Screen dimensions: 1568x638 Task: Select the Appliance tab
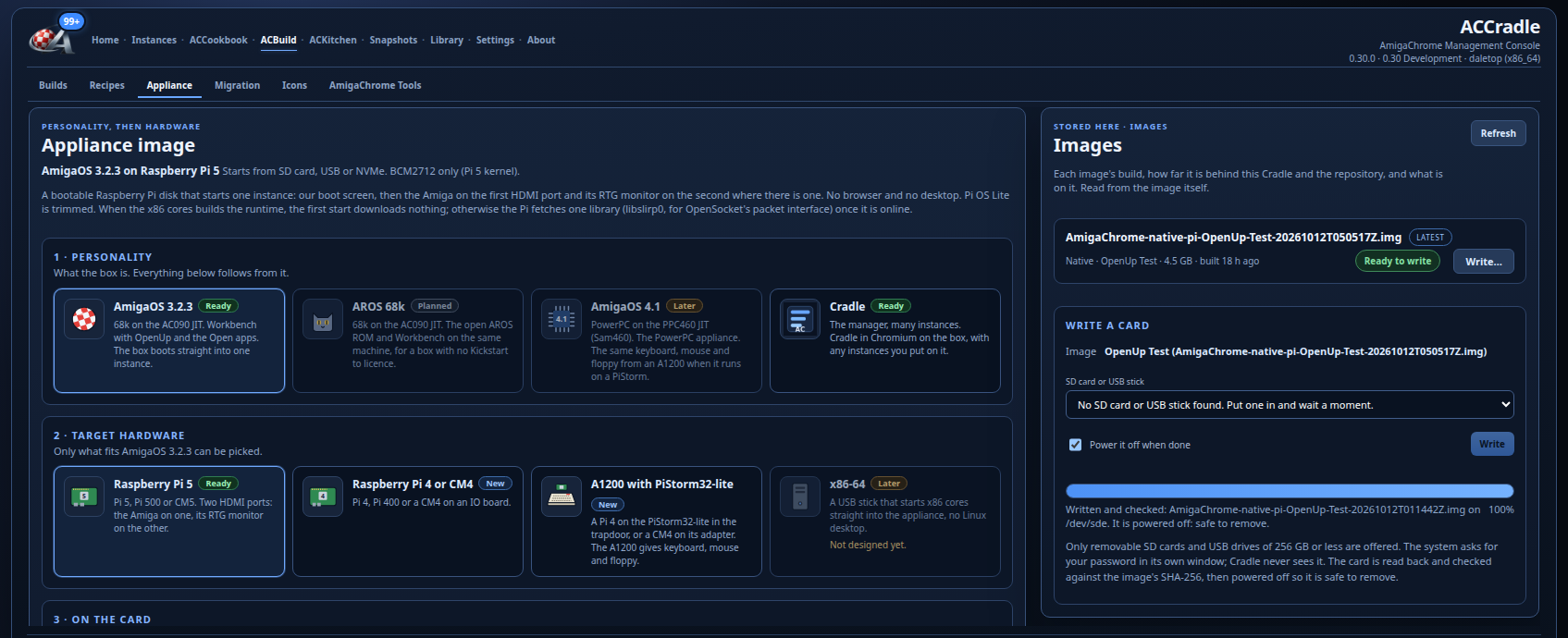(x=169, y=85)
